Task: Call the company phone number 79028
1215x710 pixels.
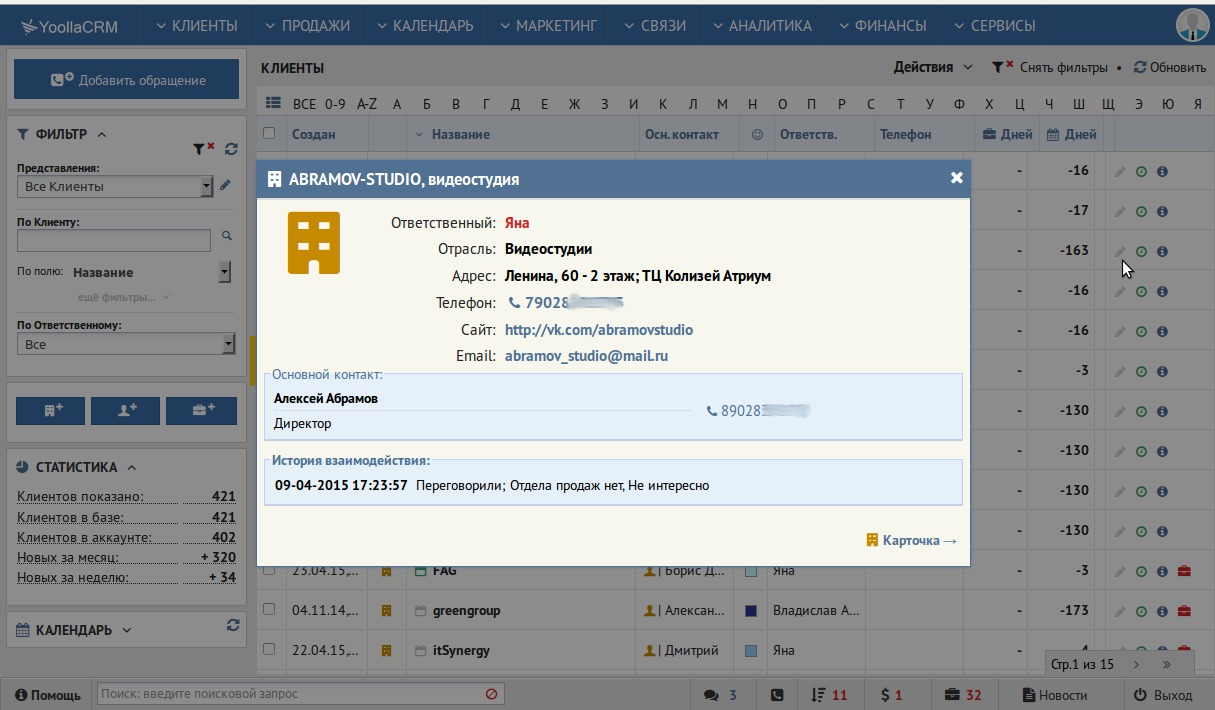Action: pyautogui.click(x=566, y=302)
